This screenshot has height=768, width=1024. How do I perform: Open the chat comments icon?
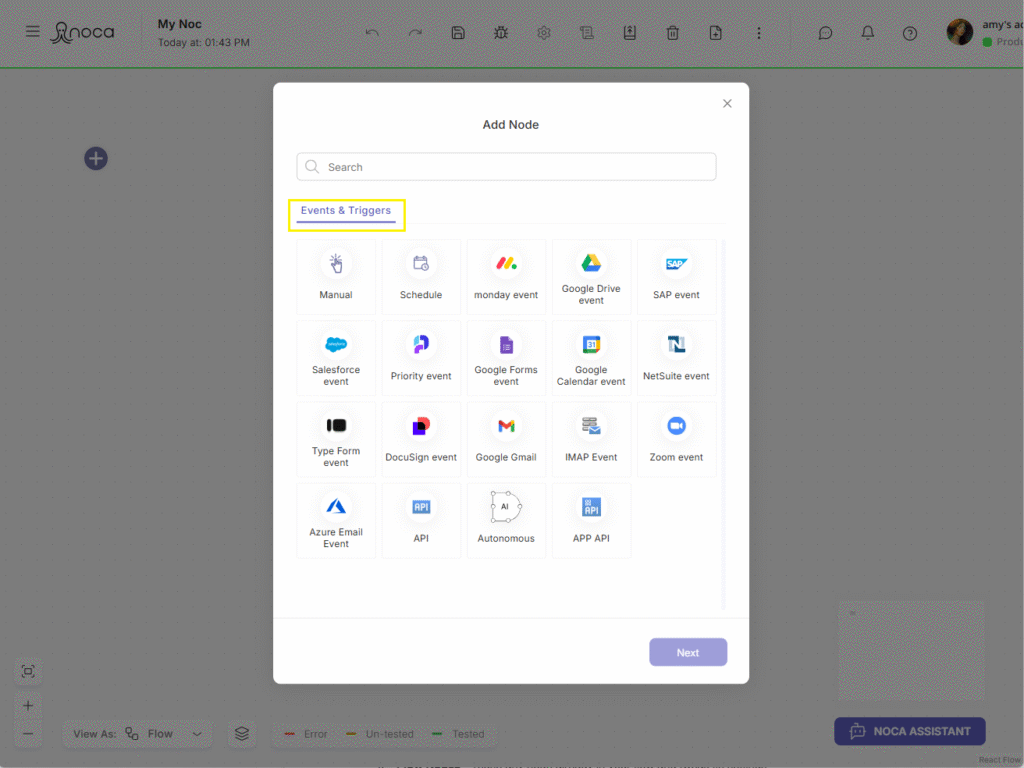pyautogui.click(x=825, y=33)
